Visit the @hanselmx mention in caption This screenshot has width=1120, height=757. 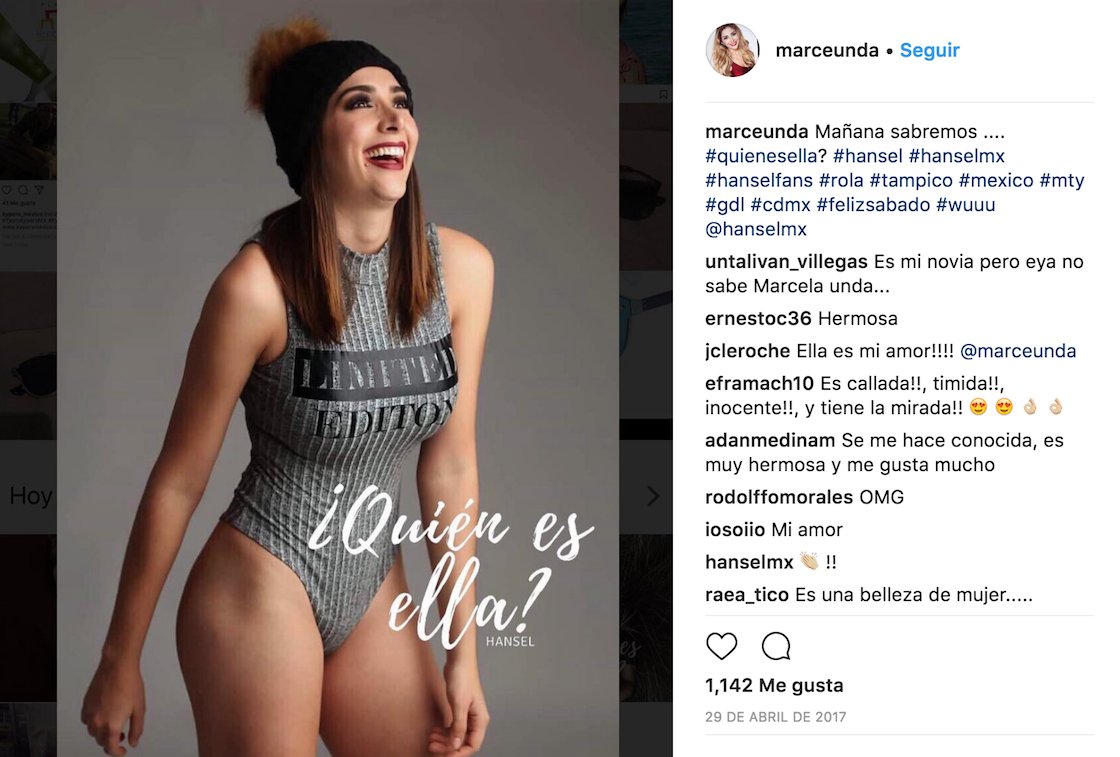coord(756,229)
